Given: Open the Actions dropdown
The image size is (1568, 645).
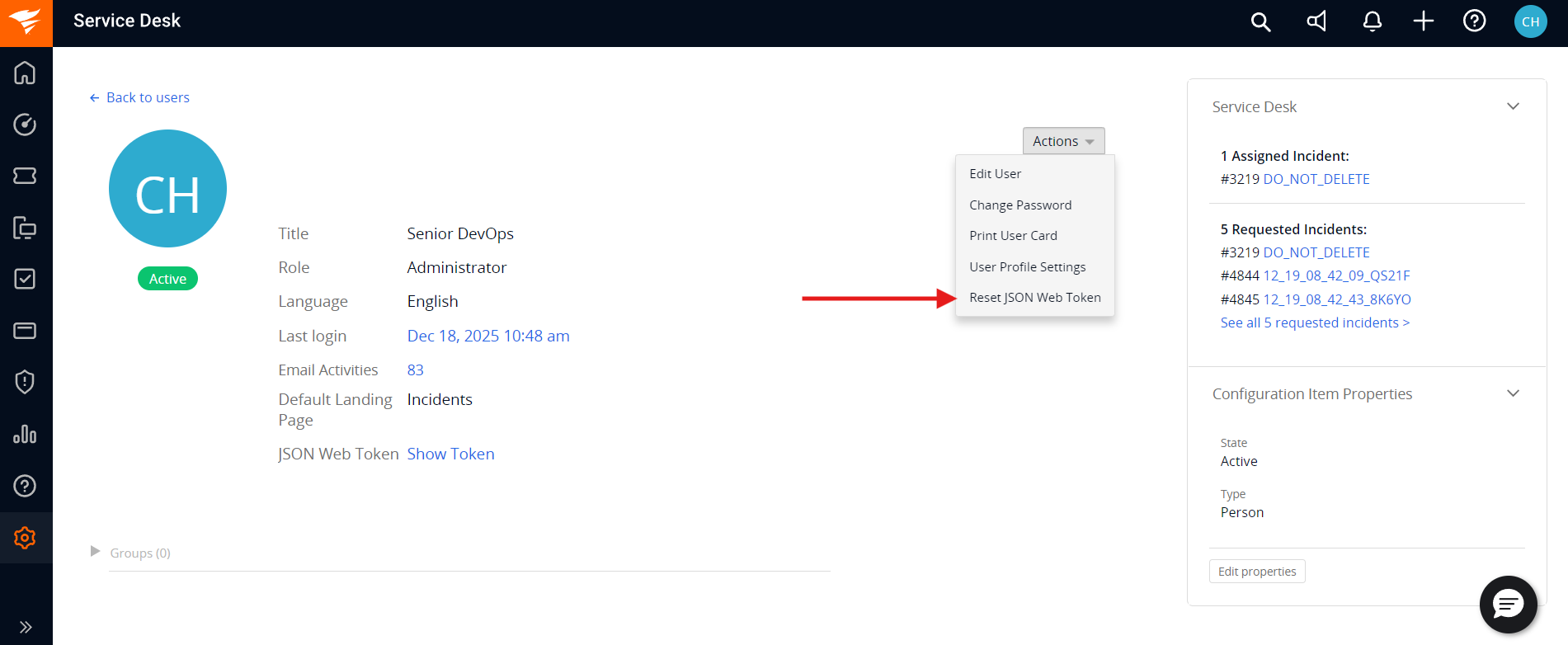Looking at the screenshot, I should tap(1063, 141).
